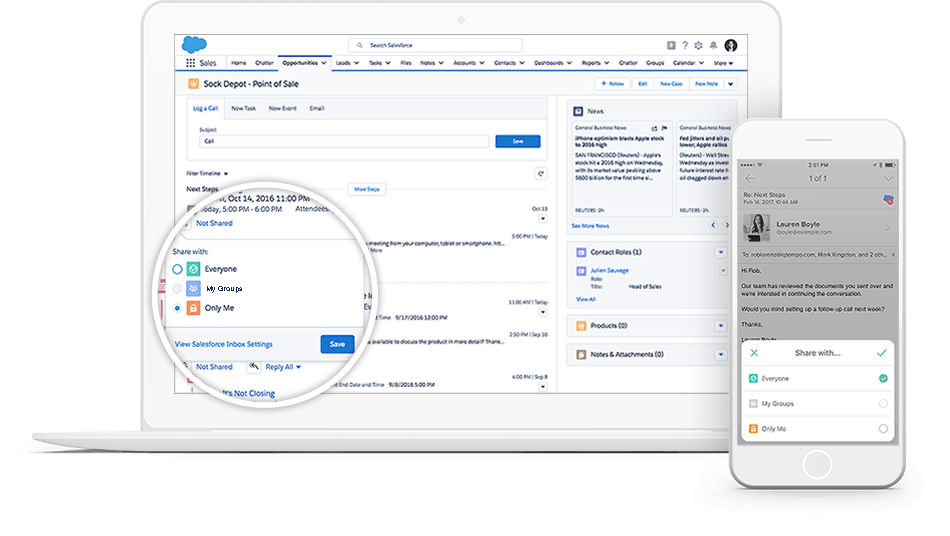This screenshot has width=950, height=536.
Task: Expand the Notes & Attachments panel menu
Action: pos(721,354)
